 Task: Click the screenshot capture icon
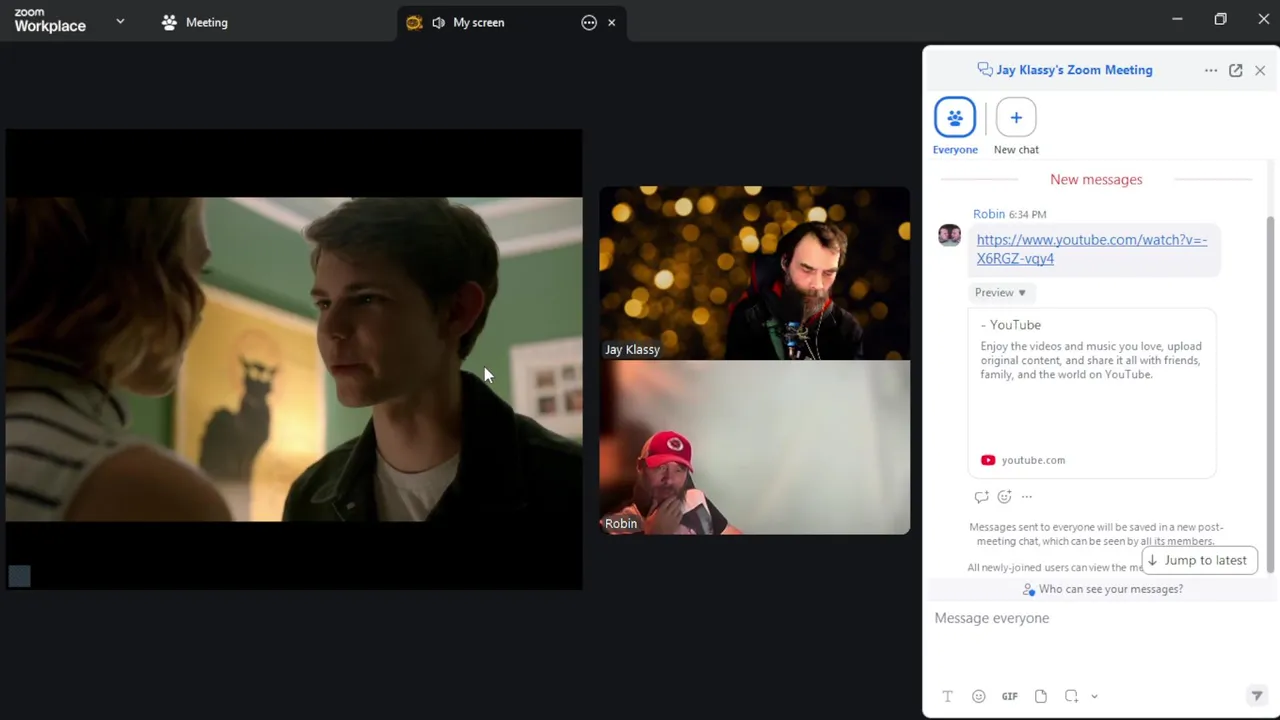[x=1071, y=696]
